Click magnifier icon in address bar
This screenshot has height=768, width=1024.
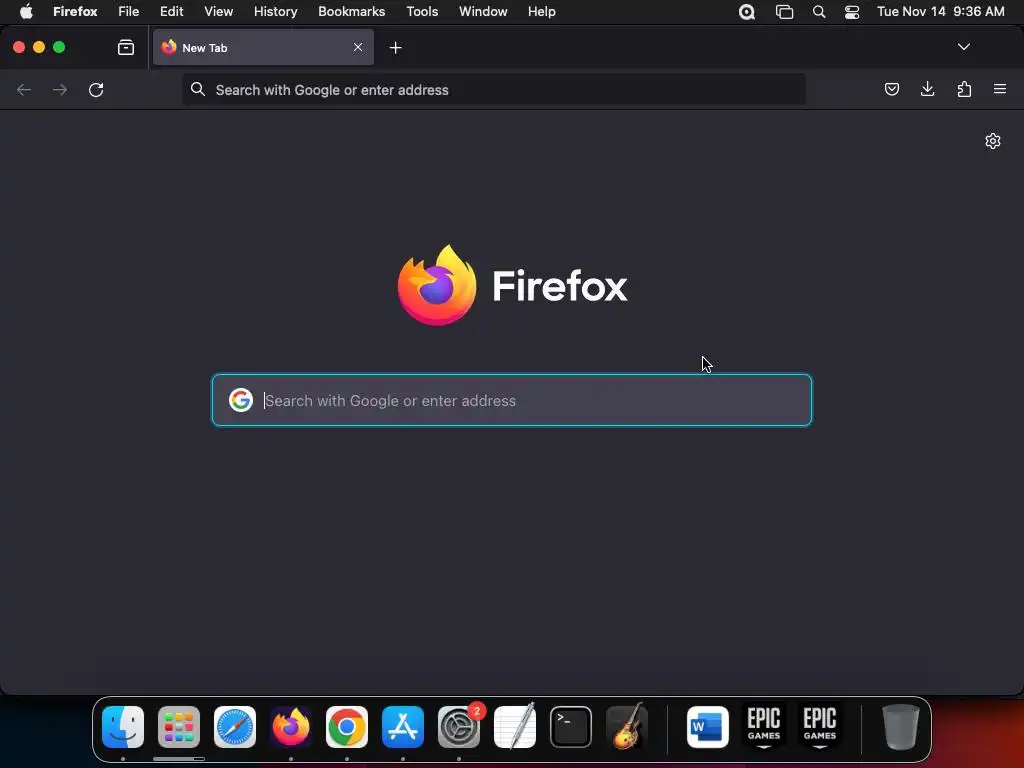(198, 89)
